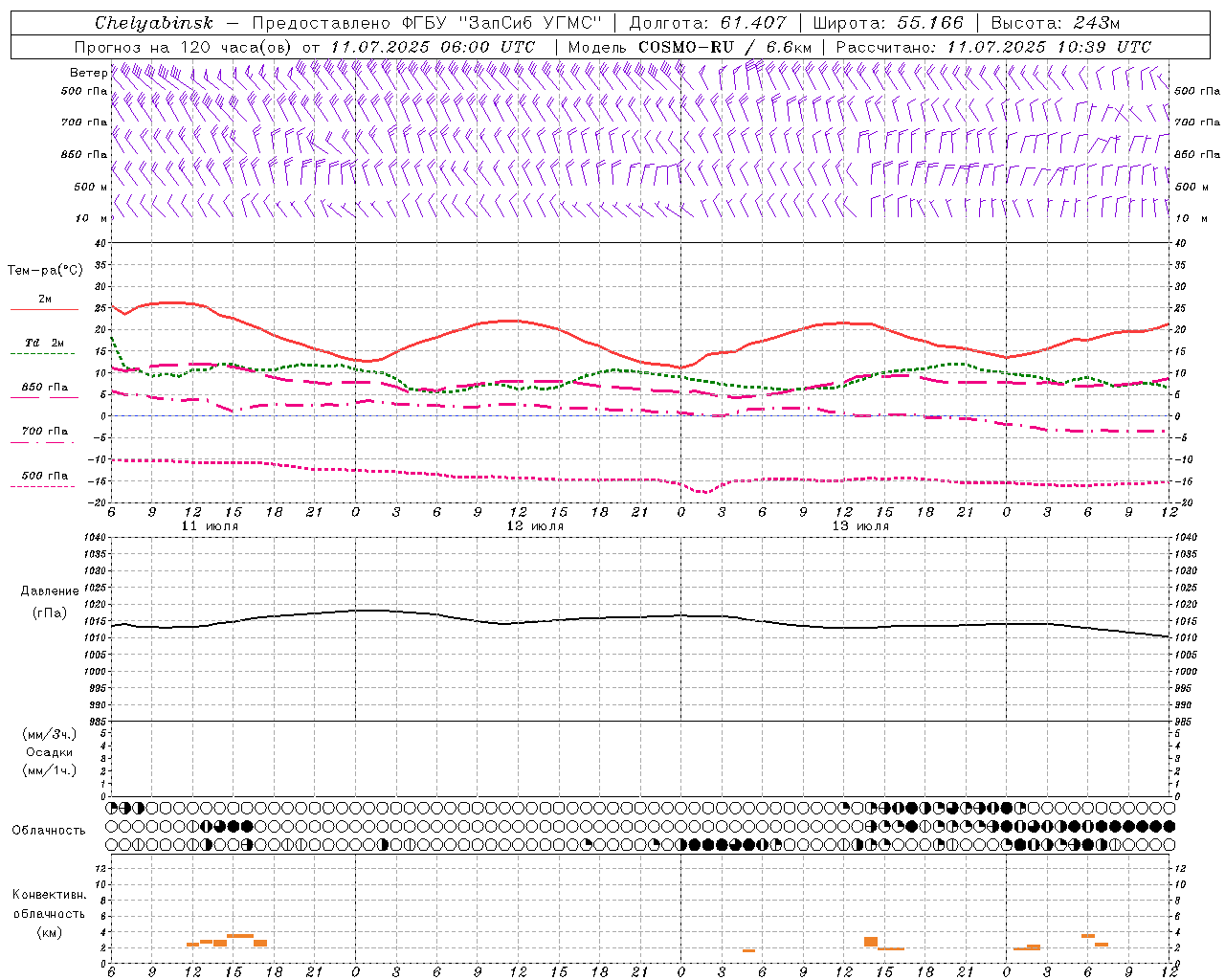Click the Долгота: 61.407 value
The image size is (1225, 980).
(707, 23)
